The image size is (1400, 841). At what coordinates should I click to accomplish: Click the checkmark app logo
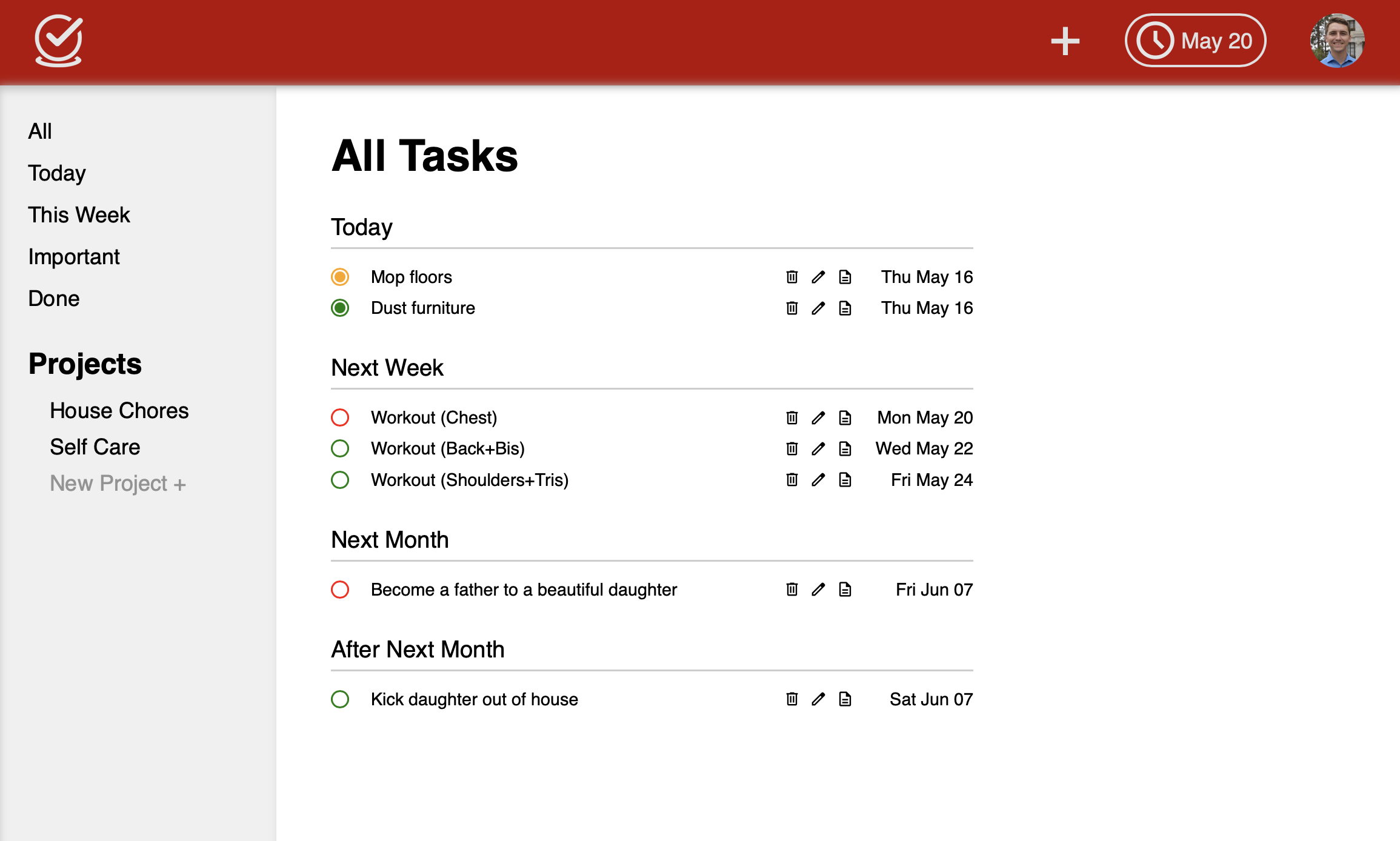pyautogui.click(x=59, y=41)
